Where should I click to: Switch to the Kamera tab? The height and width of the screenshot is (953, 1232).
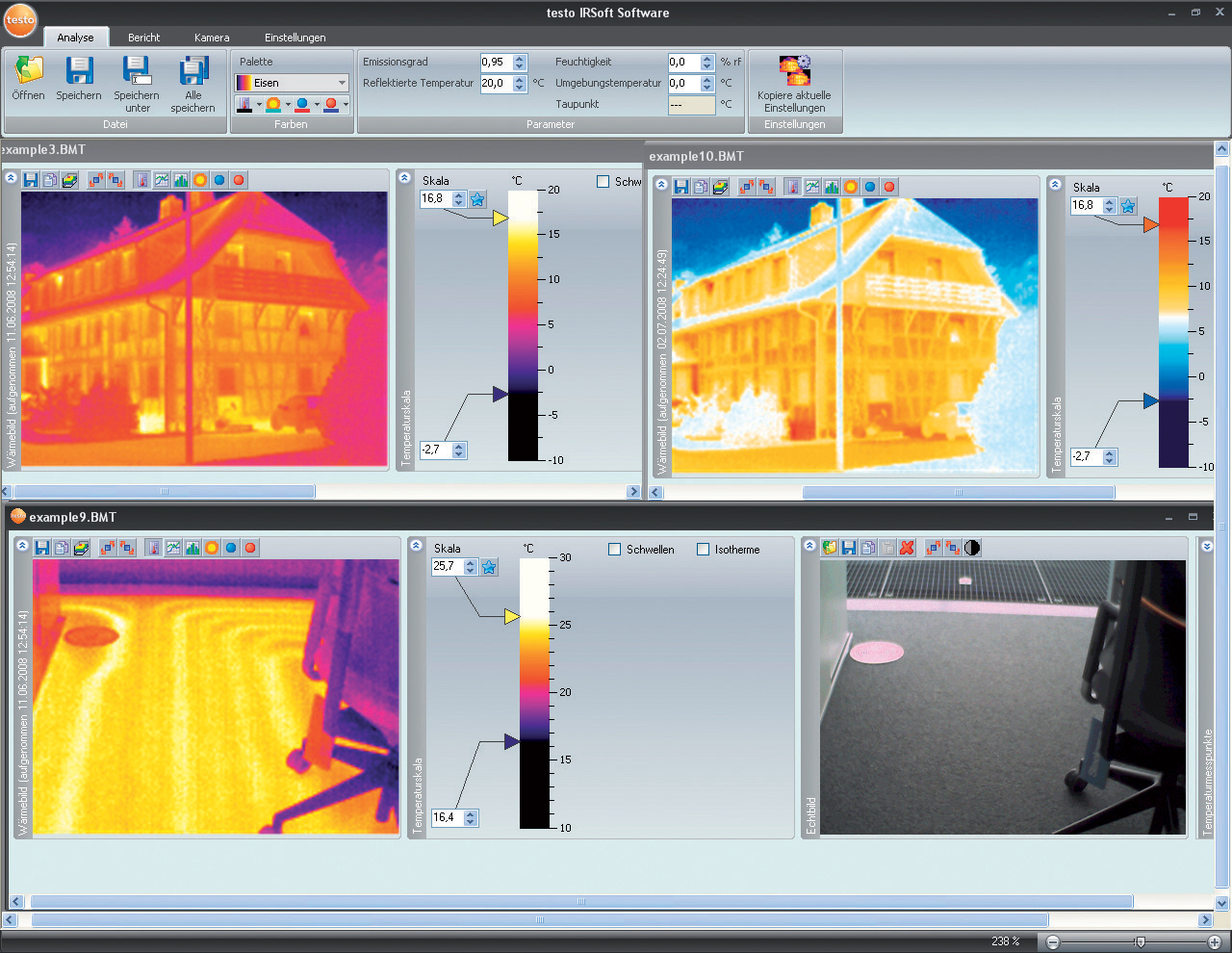coord(212,38)
